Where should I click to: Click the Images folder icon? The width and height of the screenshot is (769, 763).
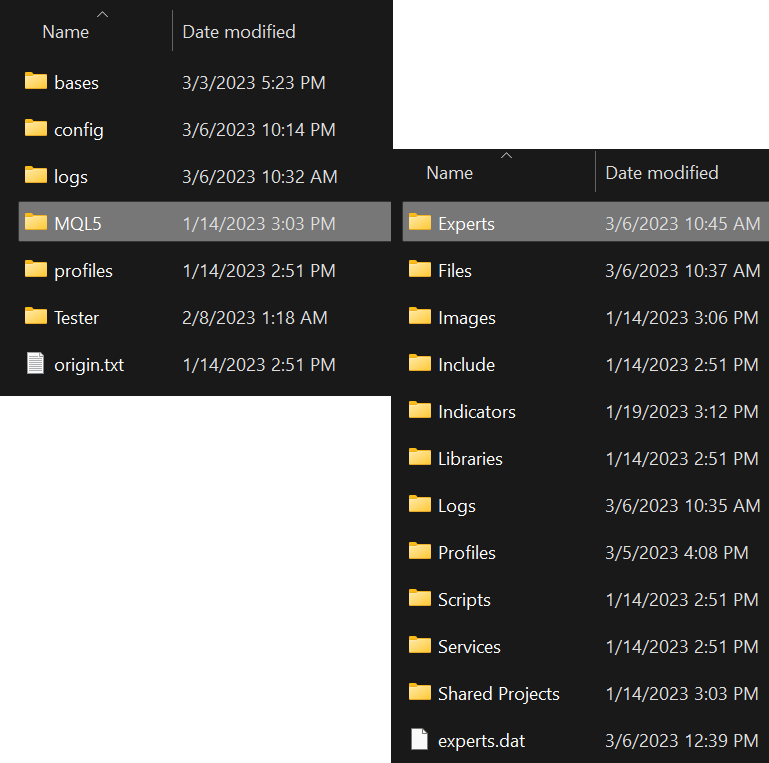420,316
